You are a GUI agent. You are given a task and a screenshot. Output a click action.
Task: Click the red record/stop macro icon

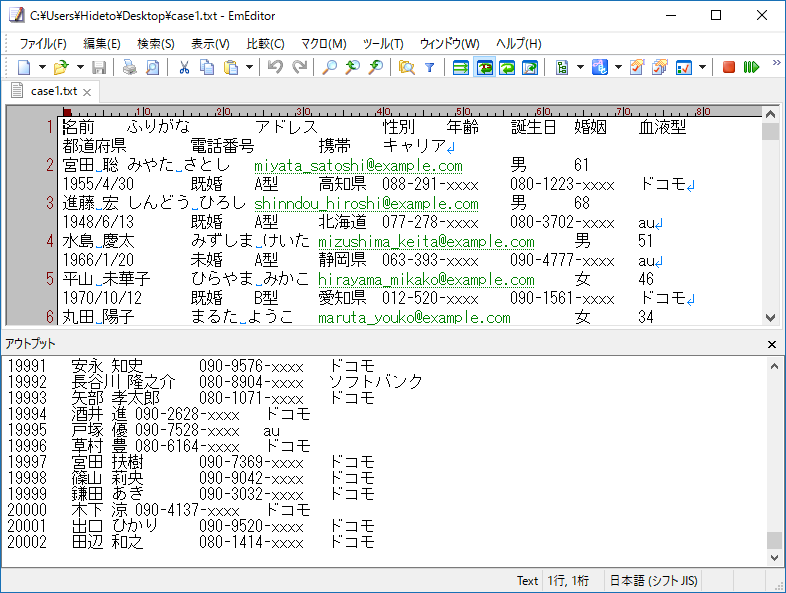[x=729, y=67]
